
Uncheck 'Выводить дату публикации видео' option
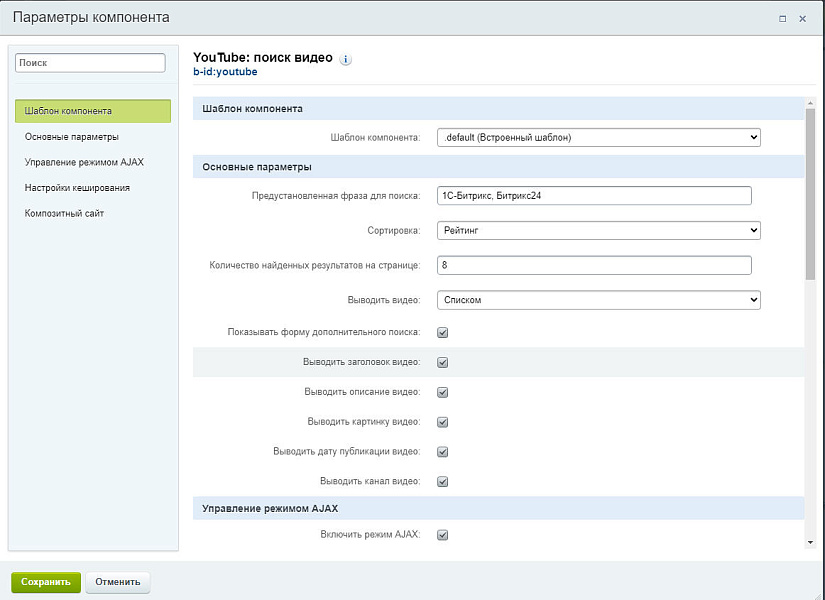[x=442, y=452]
